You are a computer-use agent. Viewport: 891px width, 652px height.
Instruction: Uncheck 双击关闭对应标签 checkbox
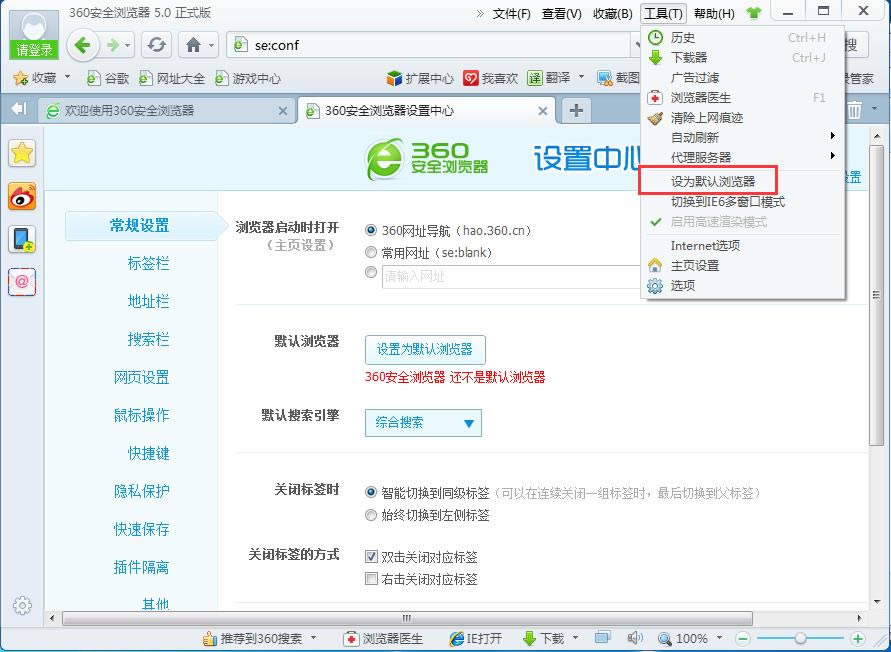[x=372, y=557]
